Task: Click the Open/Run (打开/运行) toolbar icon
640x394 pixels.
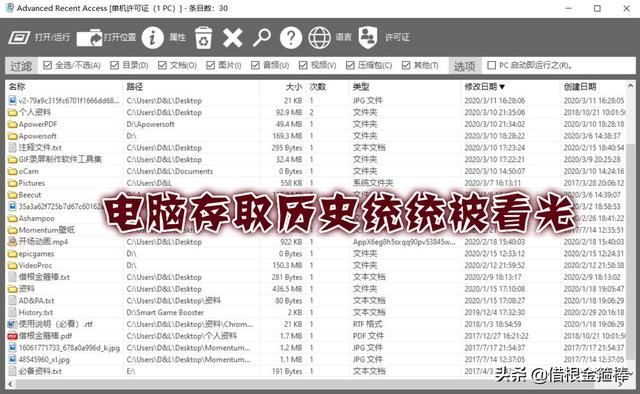Action: tap(19, 38)
